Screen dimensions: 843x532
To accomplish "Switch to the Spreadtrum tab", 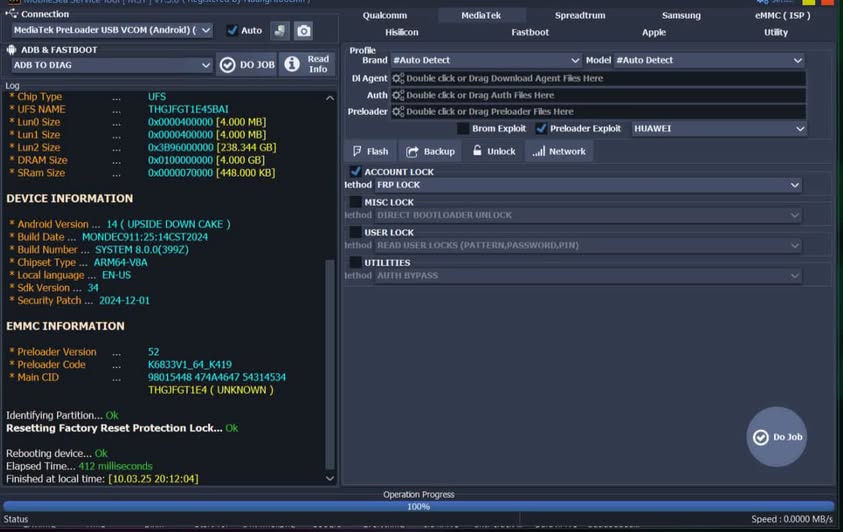I will click(580, 16).
